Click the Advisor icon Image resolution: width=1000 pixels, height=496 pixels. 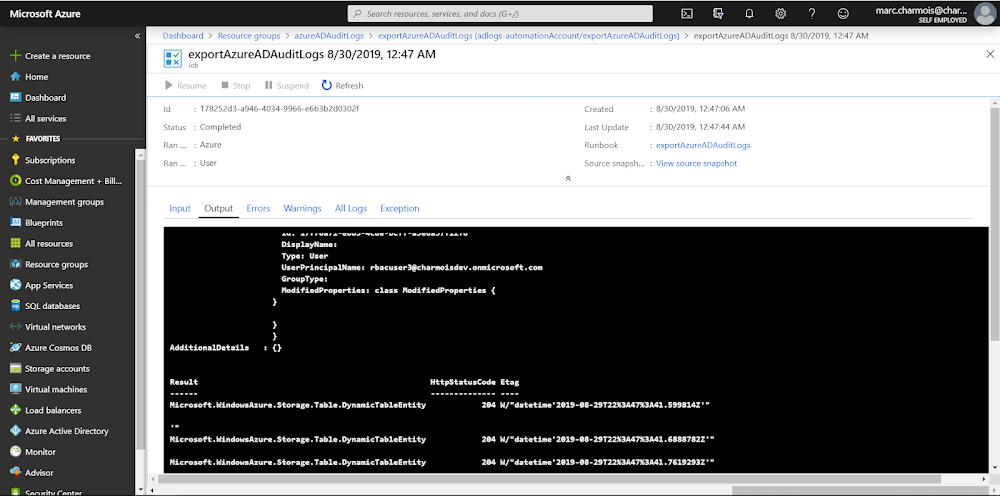[16, 472]
